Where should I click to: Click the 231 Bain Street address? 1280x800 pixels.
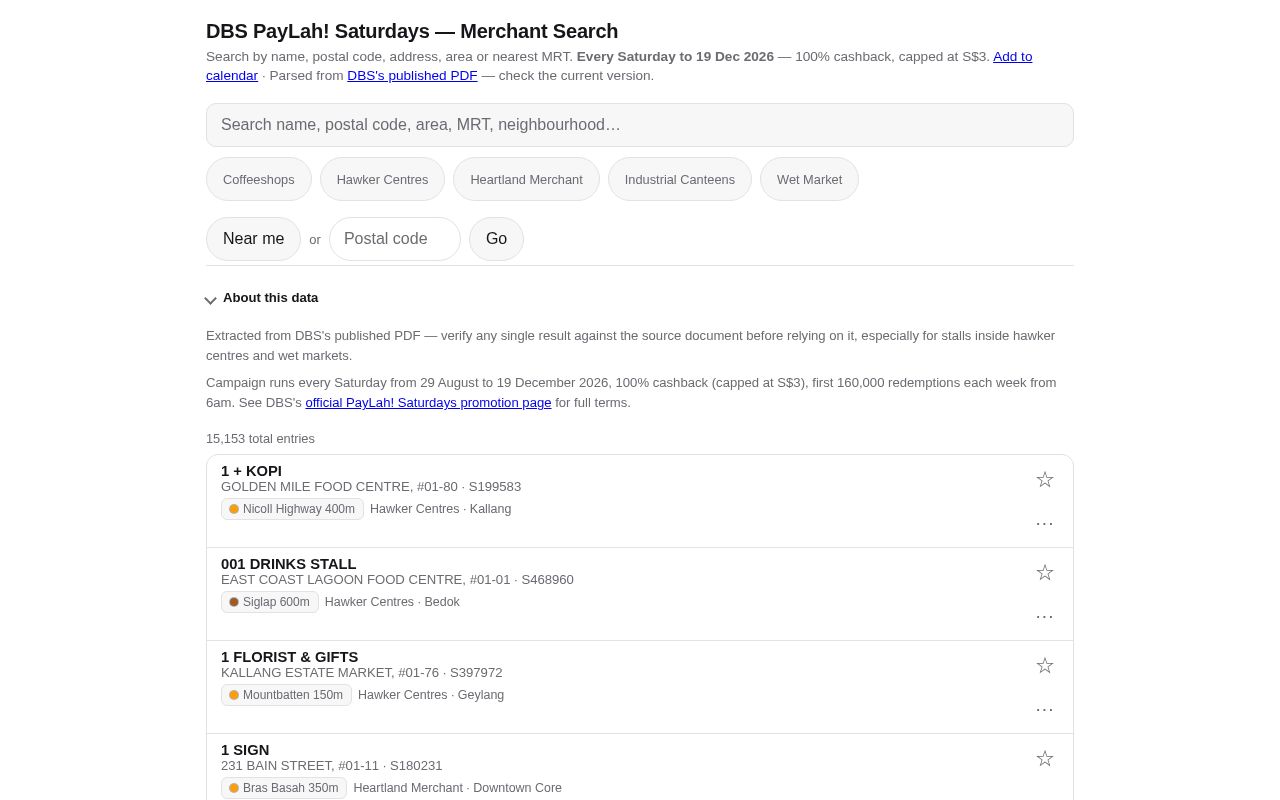331,766
